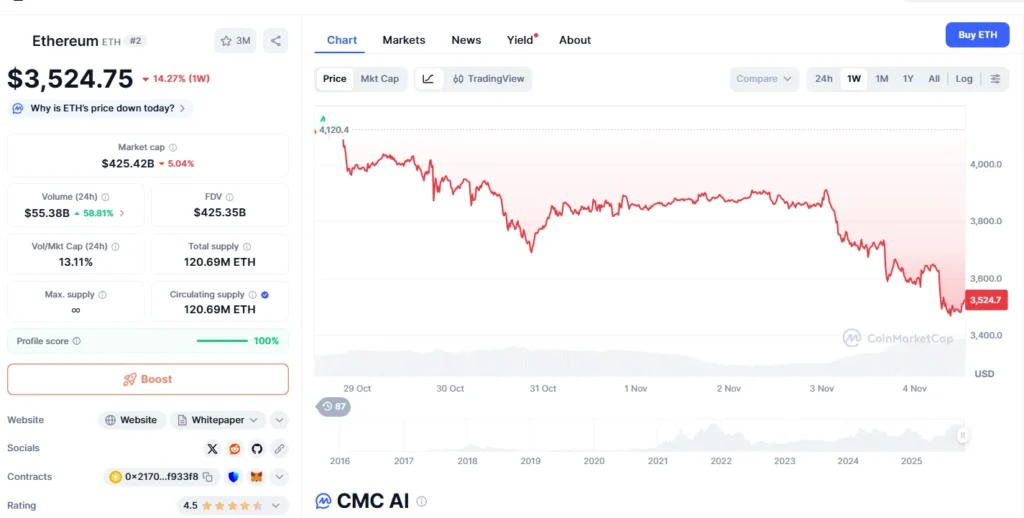Open chart settings sliders icon
The image size is (1024, 518).
point(995,79)
